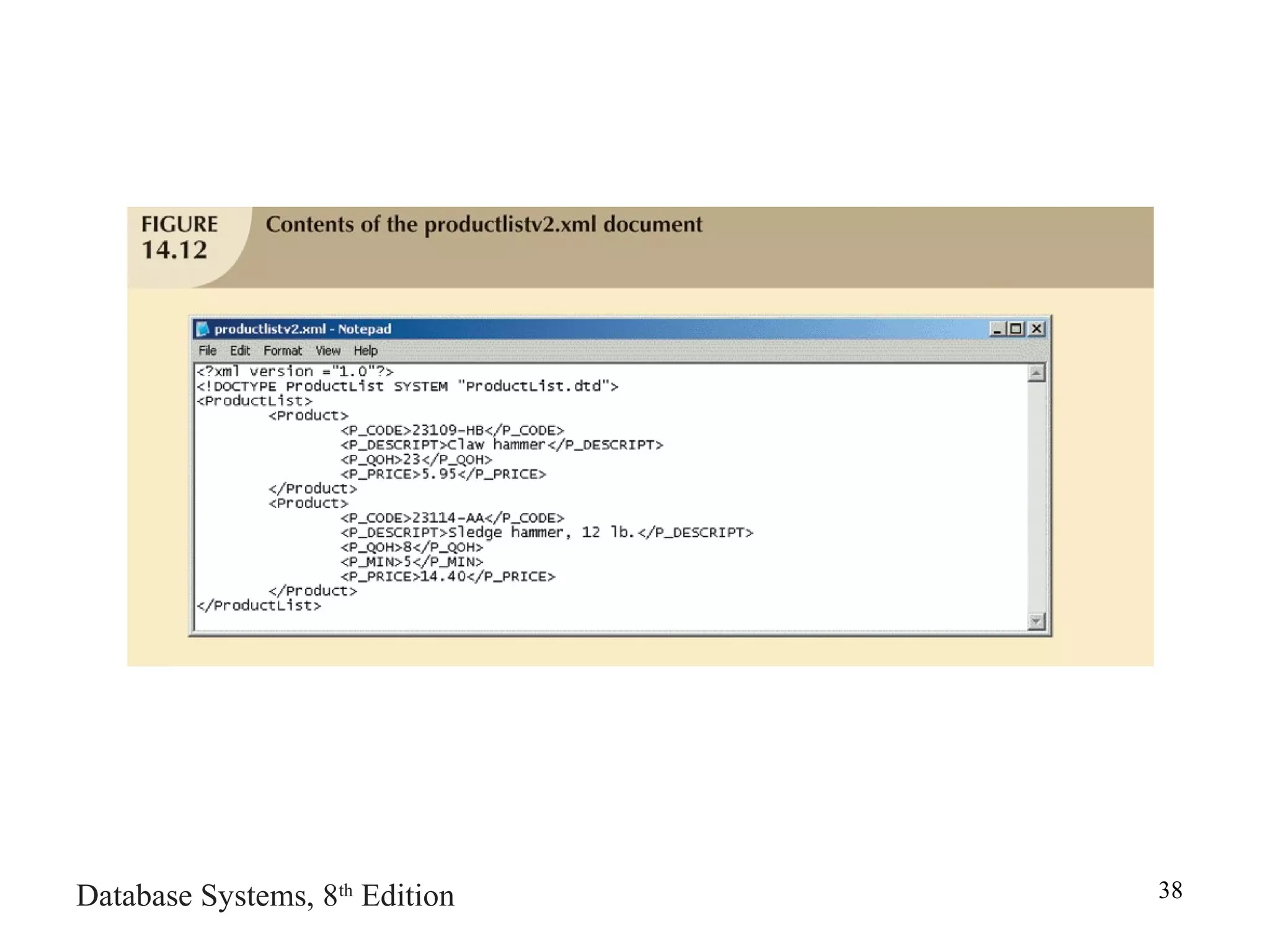
Task: Click the <P_QOH>8</P_QOH> line
Action: (x=412, y=547)
